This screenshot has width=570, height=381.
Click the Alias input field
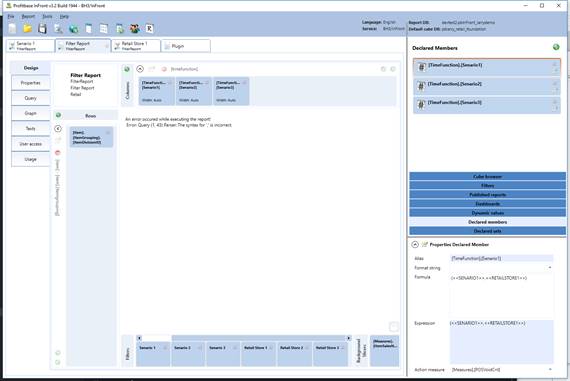coord(502,258)
